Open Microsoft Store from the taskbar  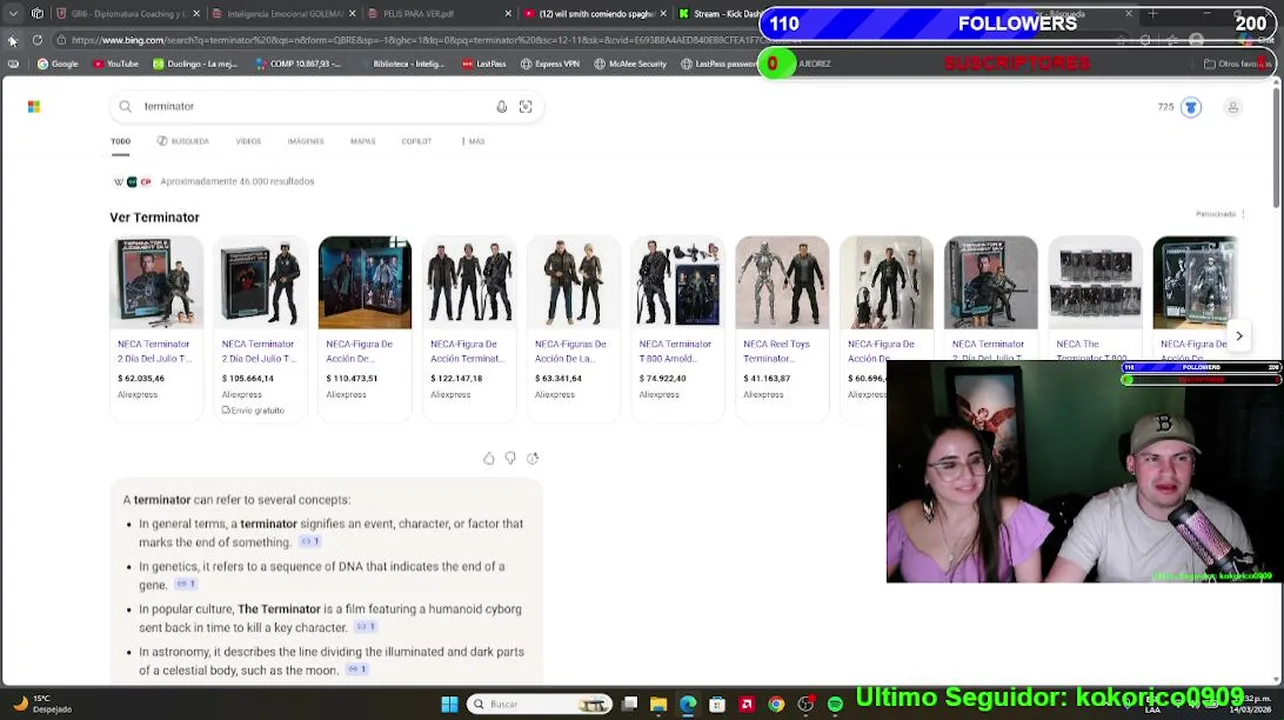tap(717, 704)
